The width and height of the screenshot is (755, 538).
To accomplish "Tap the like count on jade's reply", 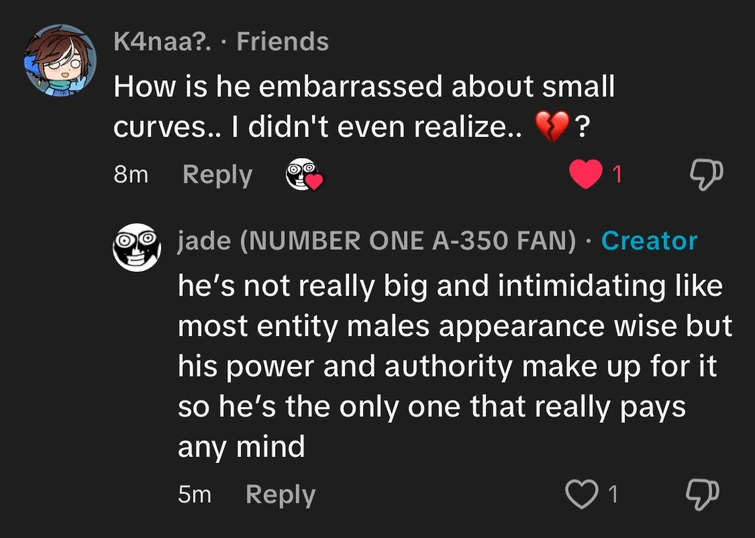I will 613,494.
